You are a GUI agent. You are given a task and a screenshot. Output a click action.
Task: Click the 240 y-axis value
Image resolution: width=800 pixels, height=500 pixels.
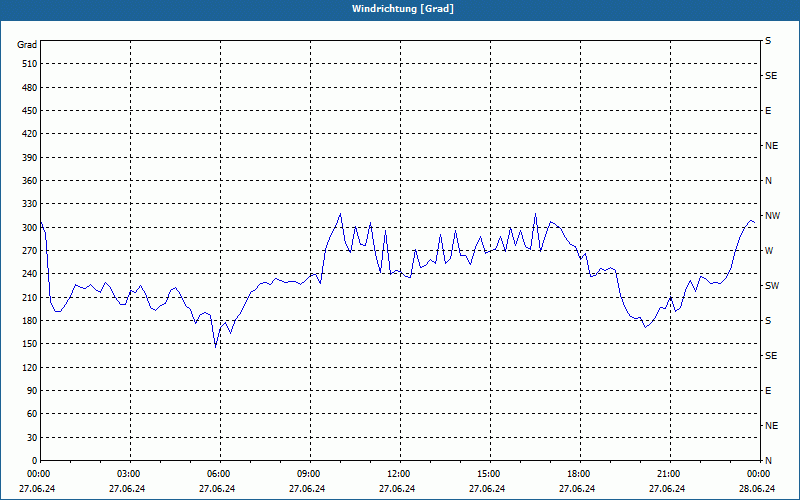tap(30, 274)
